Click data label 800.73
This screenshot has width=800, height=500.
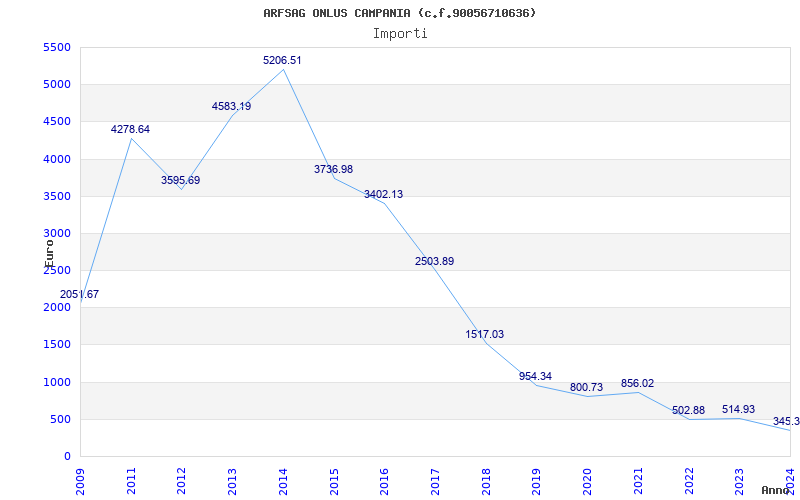586,388
